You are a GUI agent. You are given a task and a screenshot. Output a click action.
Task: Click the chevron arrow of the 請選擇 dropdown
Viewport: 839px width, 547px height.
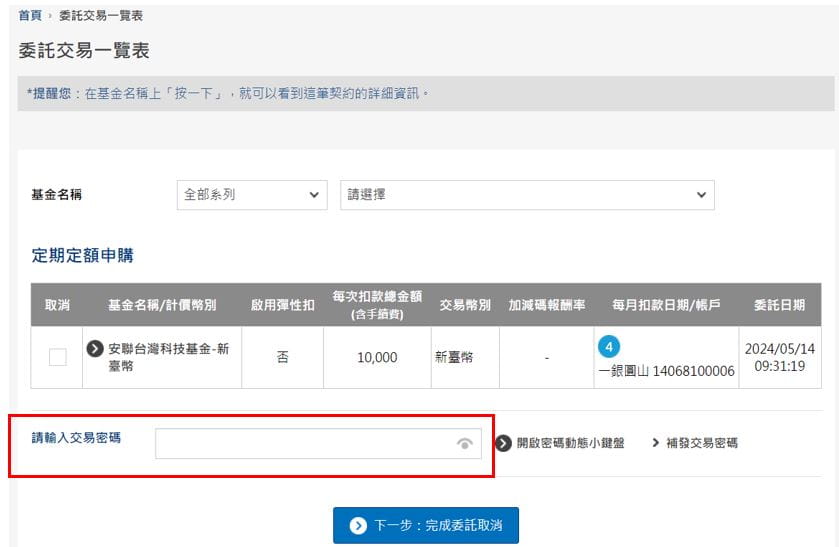coord(701,195)
